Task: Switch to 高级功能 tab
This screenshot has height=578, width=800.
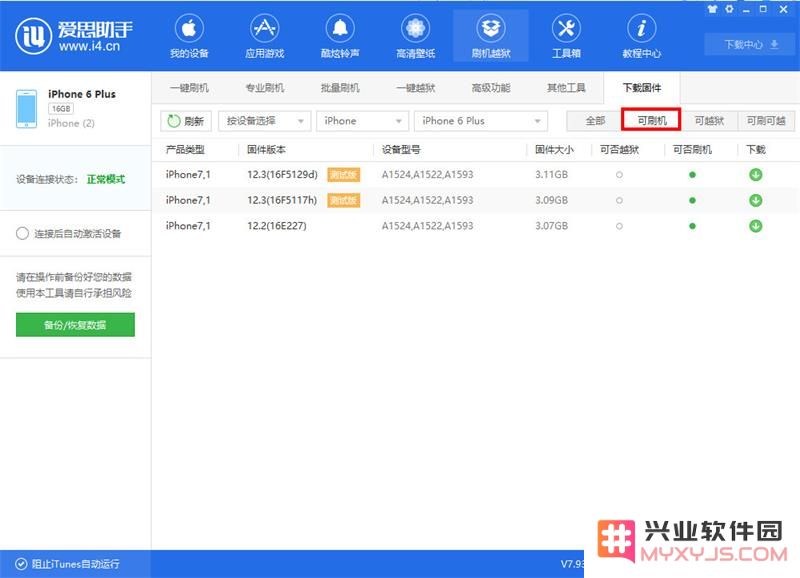Action: pyautogui.click(x=491, y=88)
